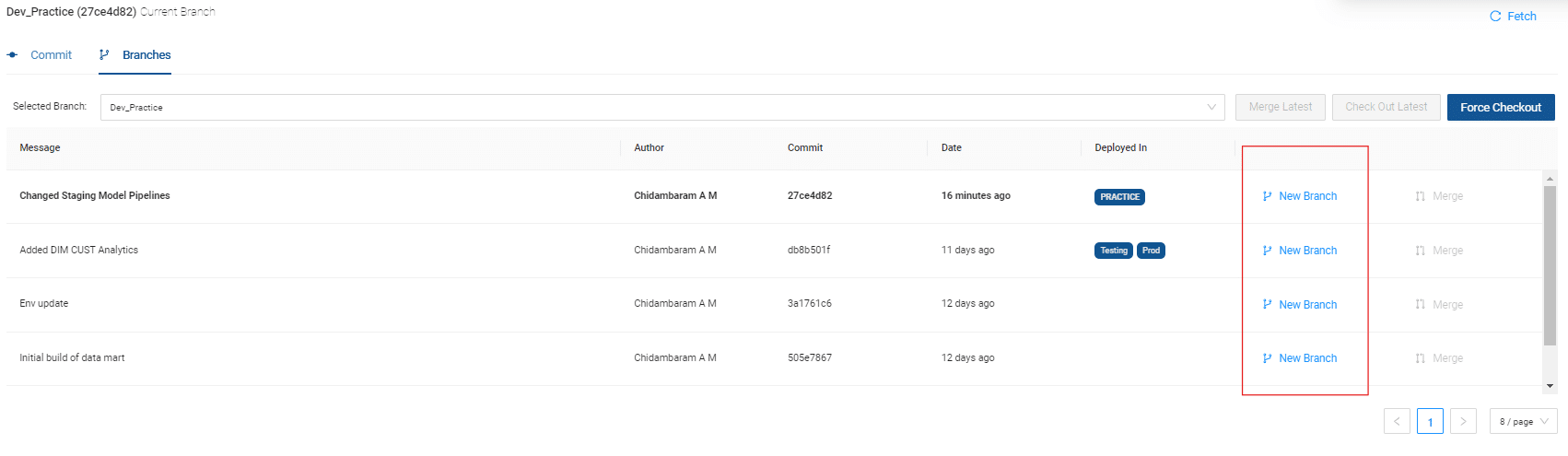
Task: Expand the Selected Branch dropdown arrow
Action: click(1211, 107)
